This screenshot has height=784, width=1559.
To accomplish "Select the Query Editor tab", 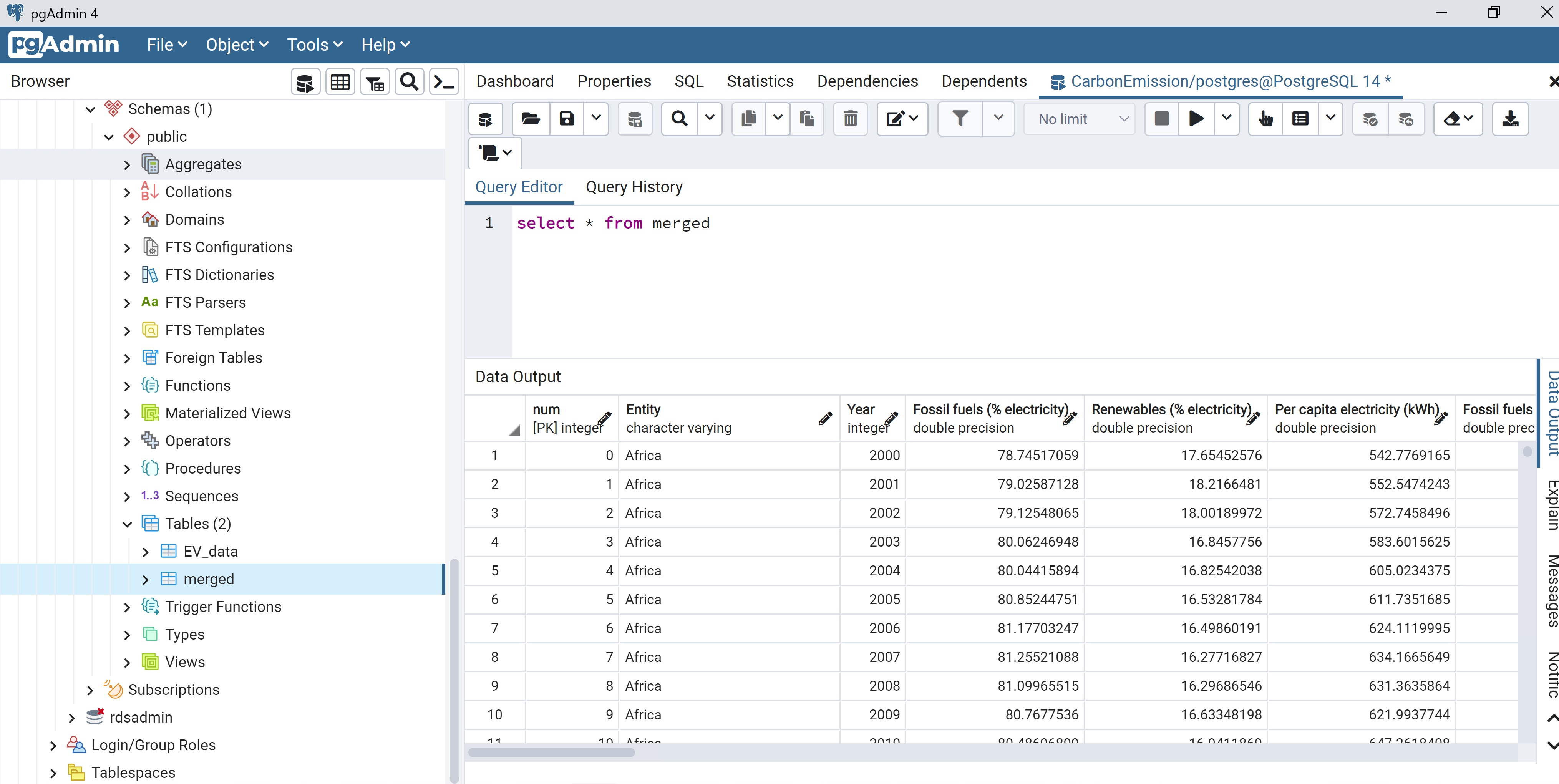I will coord(519,187).
